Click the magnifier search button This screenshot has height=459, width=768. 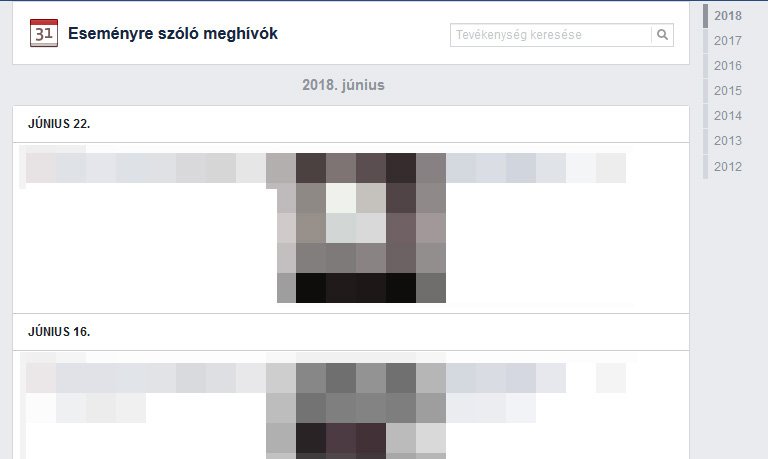[x=662, y=35]
